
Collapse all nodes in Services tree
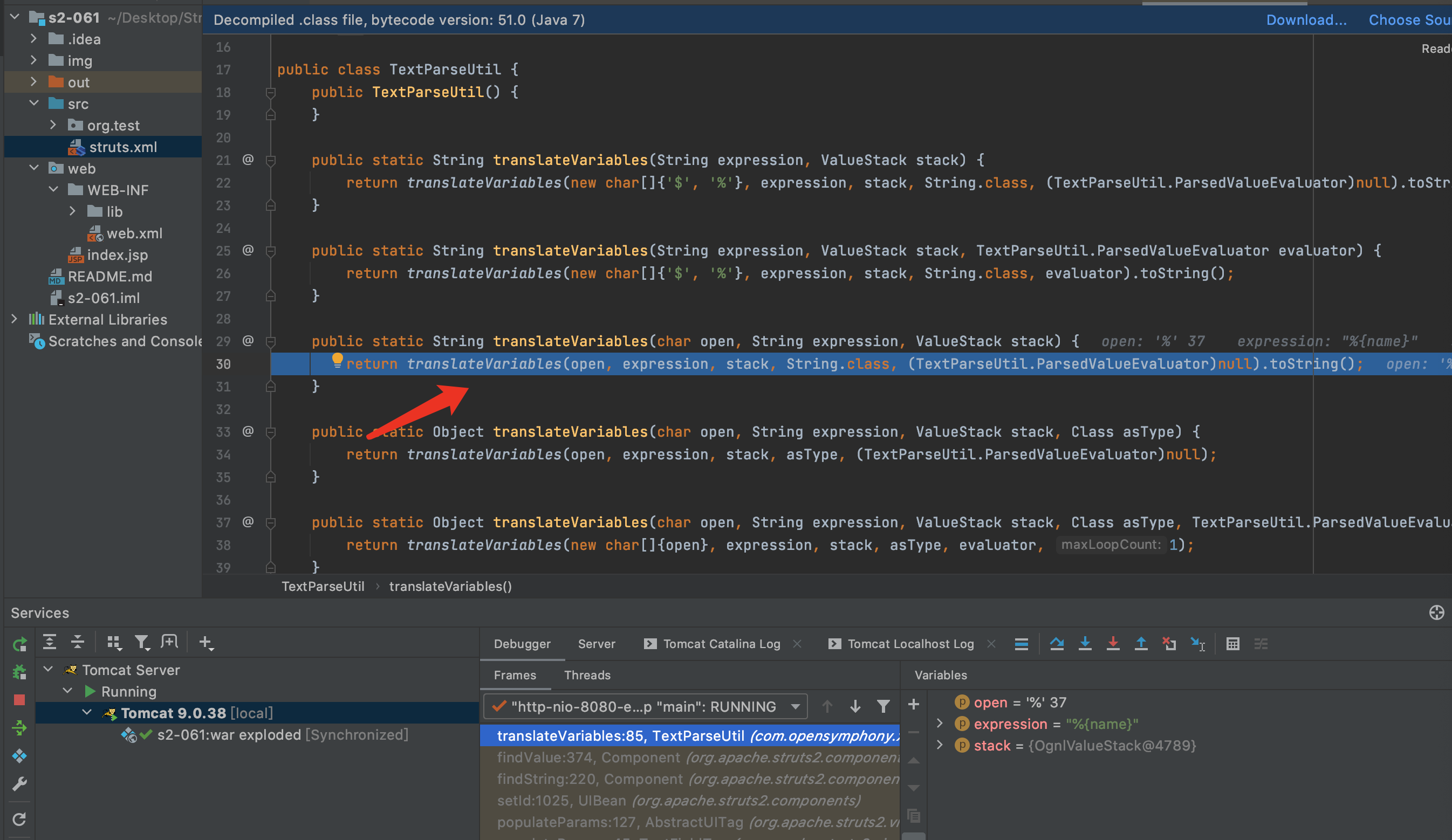77,642
